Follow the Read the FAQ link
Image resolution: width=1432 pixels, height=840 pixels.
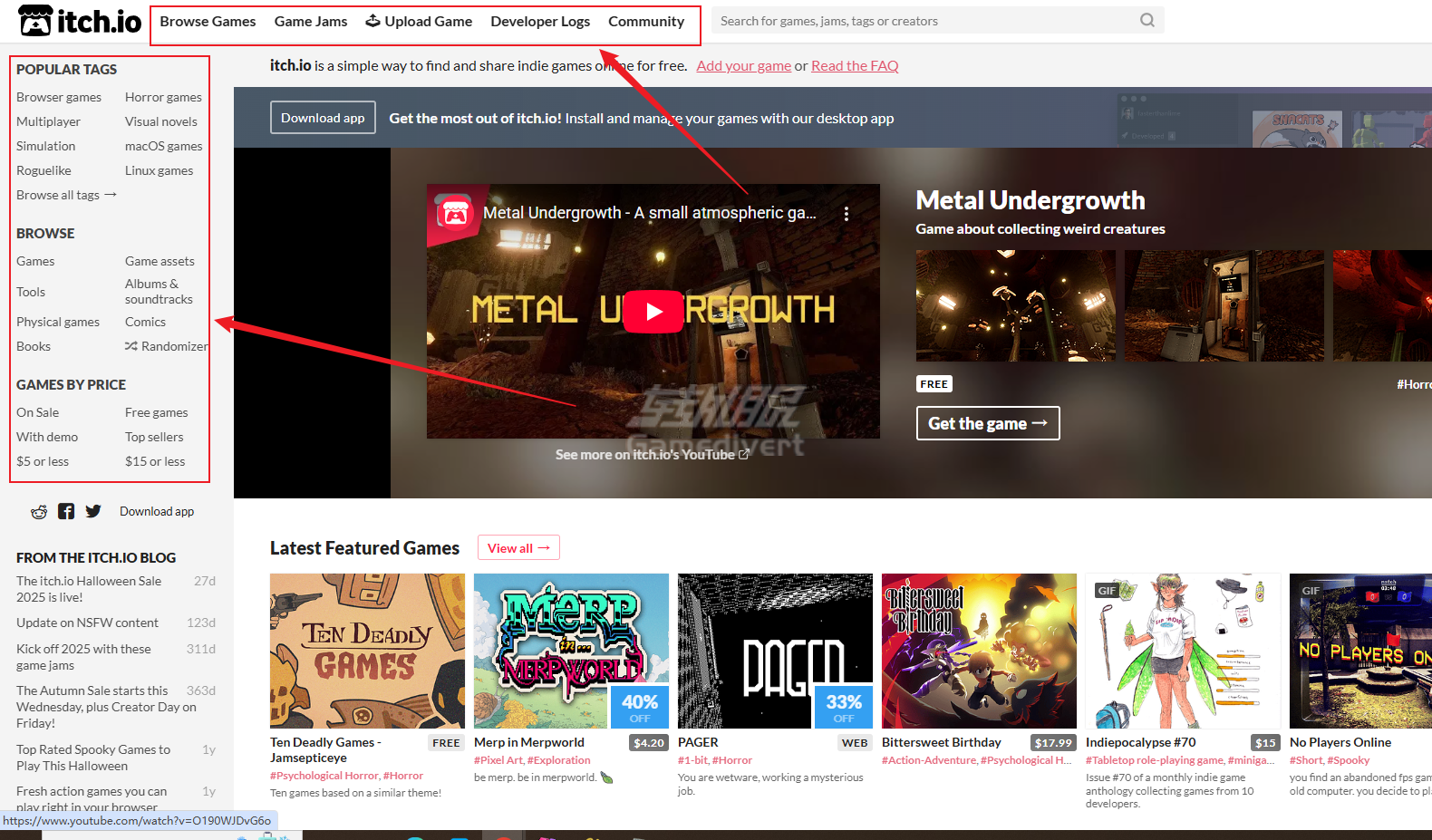[854, 66]
